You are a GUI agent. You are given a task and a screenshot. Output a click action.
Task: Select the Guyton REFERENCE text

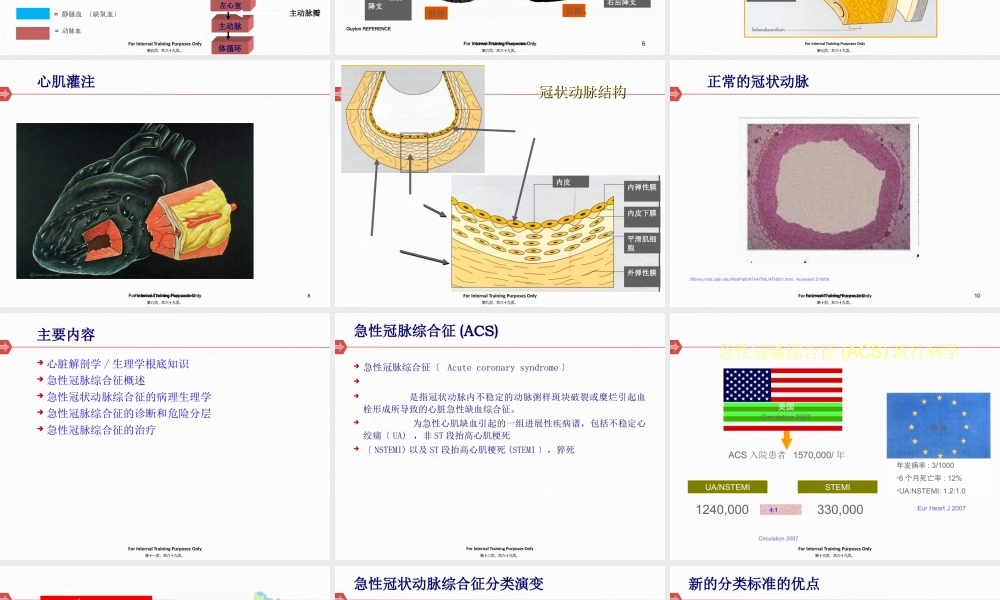[x=369, y=29]
